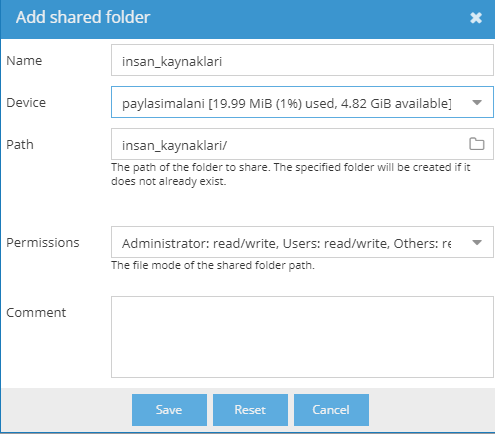495x434 pixels.
Task: Click the path help text about folder creation
Action: 291,174
